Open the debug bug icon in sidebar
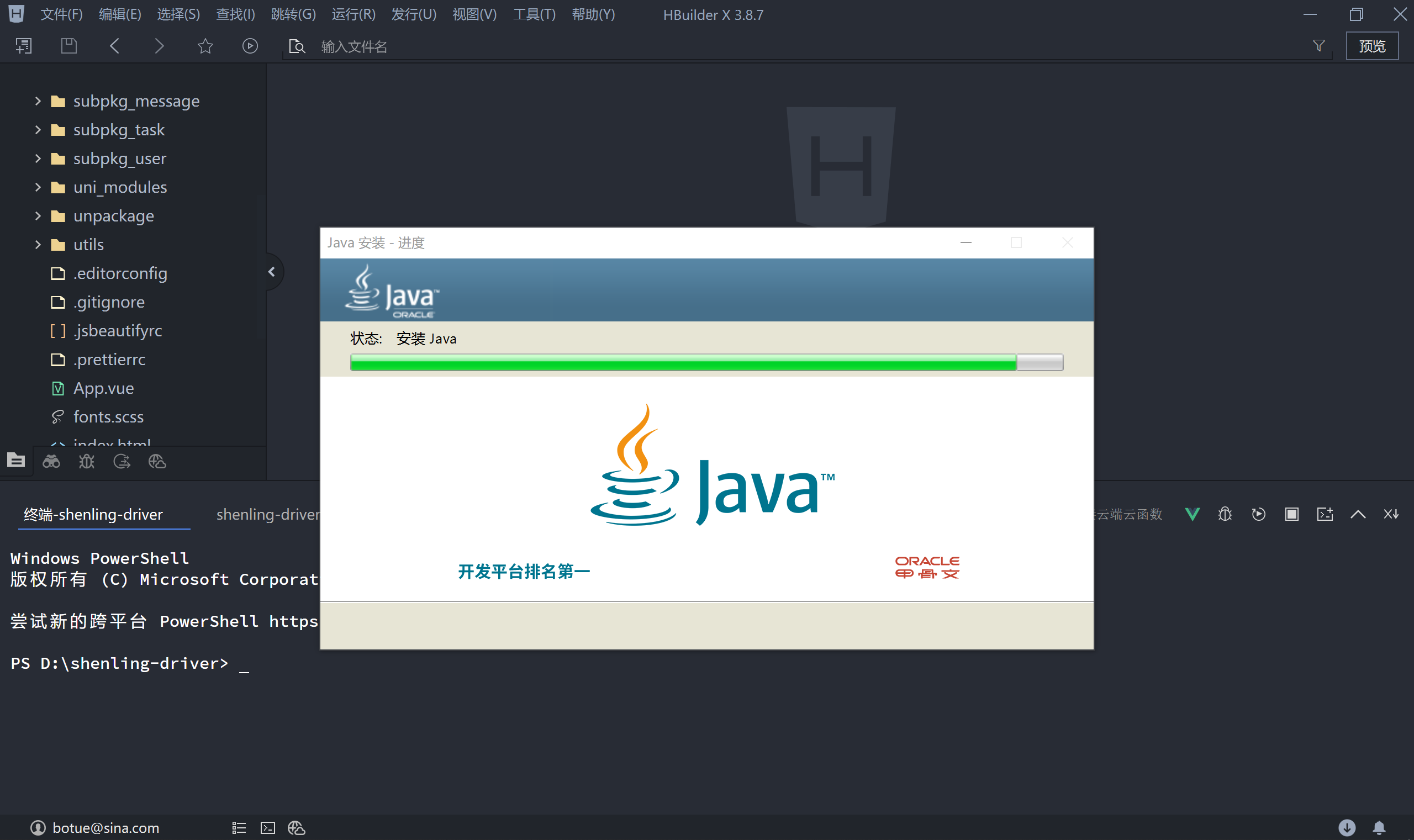Viewport: 1414px width, 840px height. click(87, 461)
